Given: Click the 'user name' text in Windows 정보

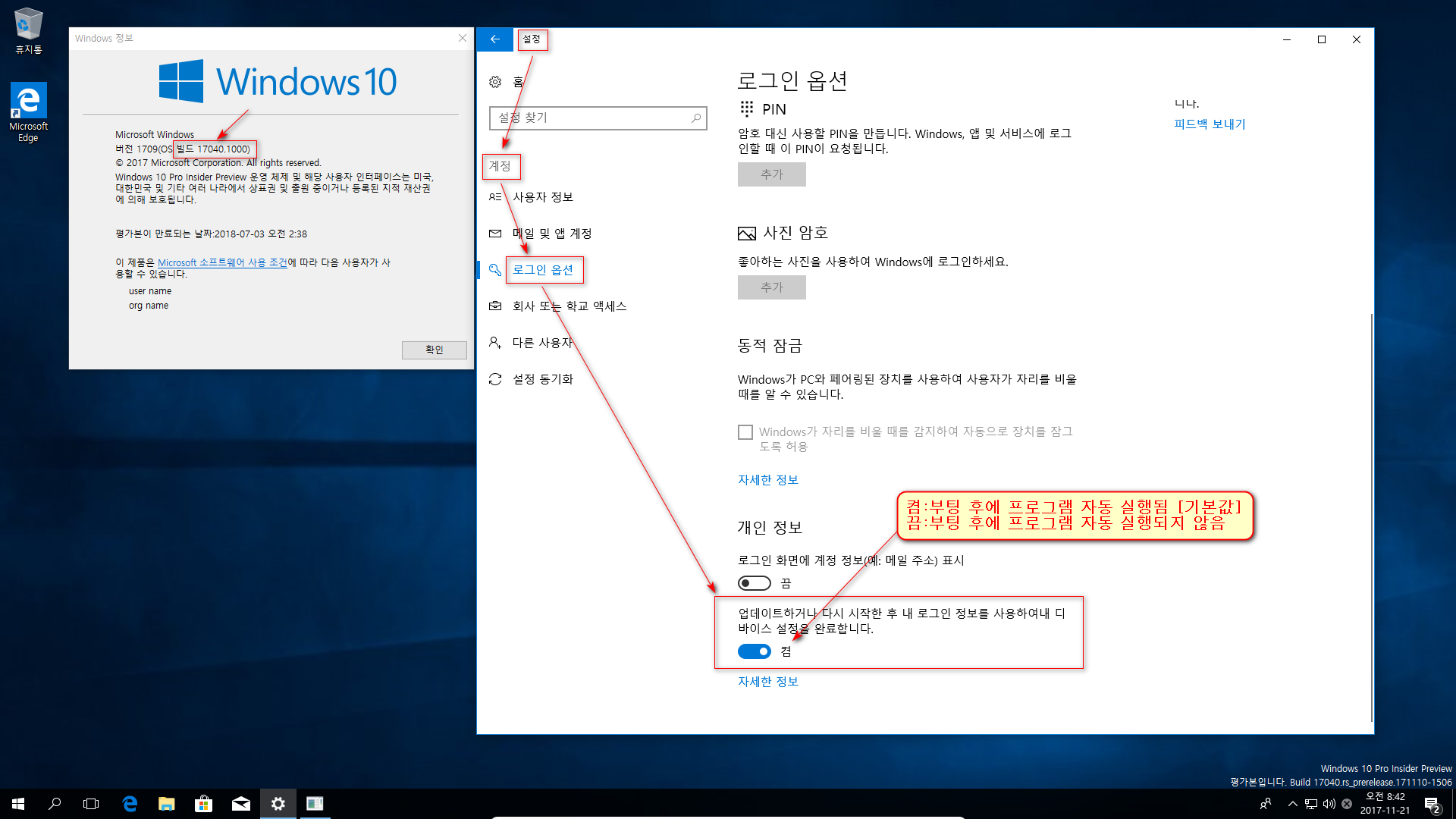Looking at the screenshot, I should pos(150,291).
